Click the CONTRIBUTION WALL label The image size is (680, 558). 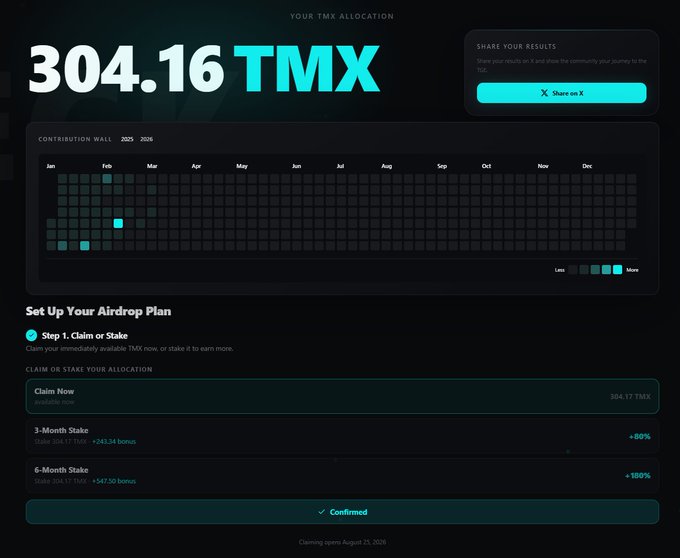pos(75,139)
